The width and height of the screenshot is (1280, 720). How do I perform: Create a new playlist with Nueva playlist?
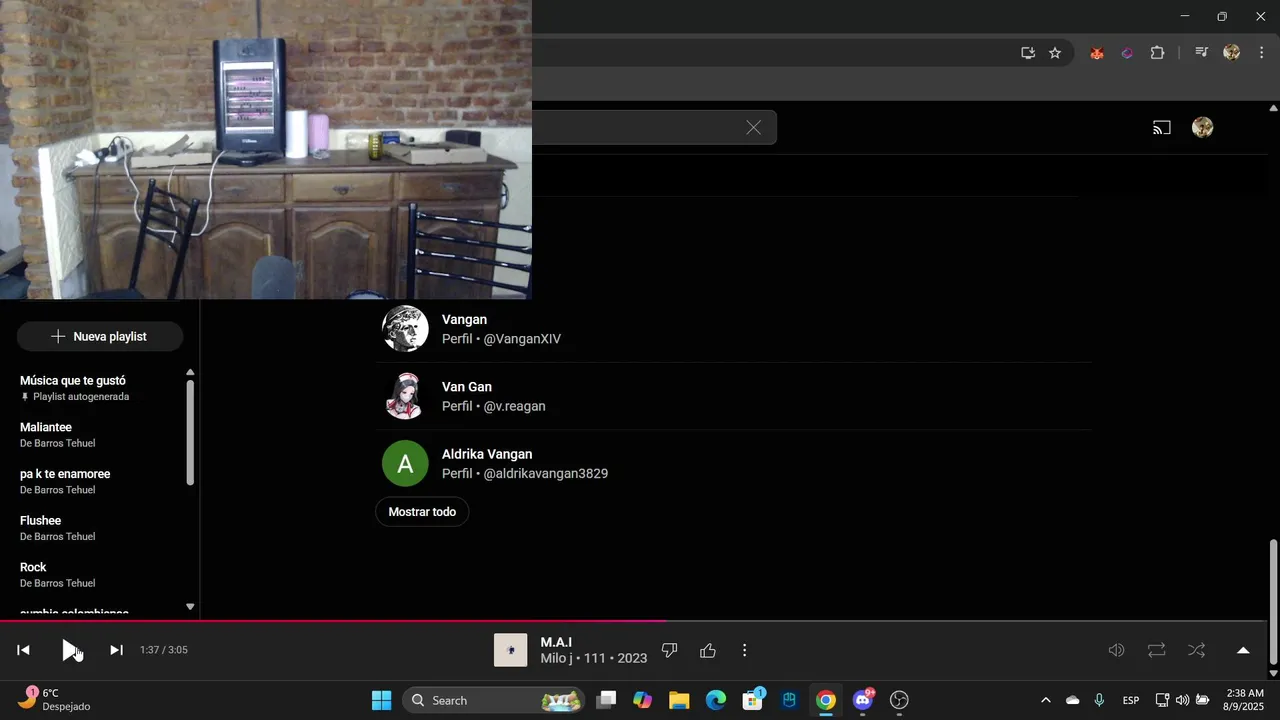(x=100, y=337)
